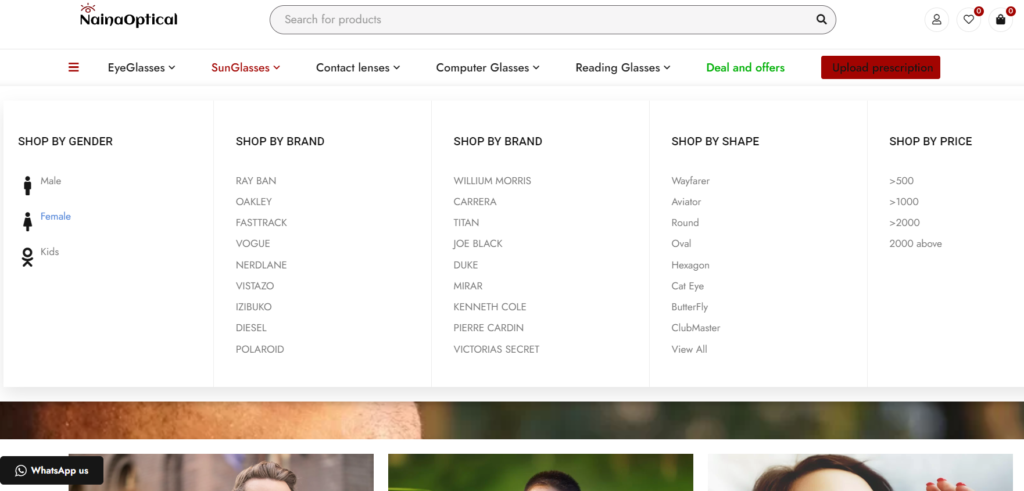Click the NainaOptical logo
This screenshot has width=1024, height=491.
pos(128,17)
